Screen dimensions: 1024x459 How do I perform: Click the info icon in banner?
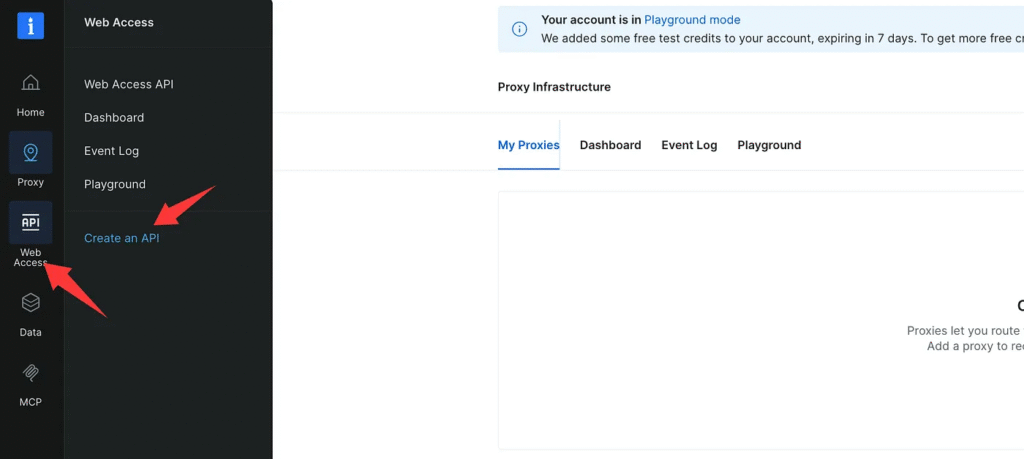520,29
